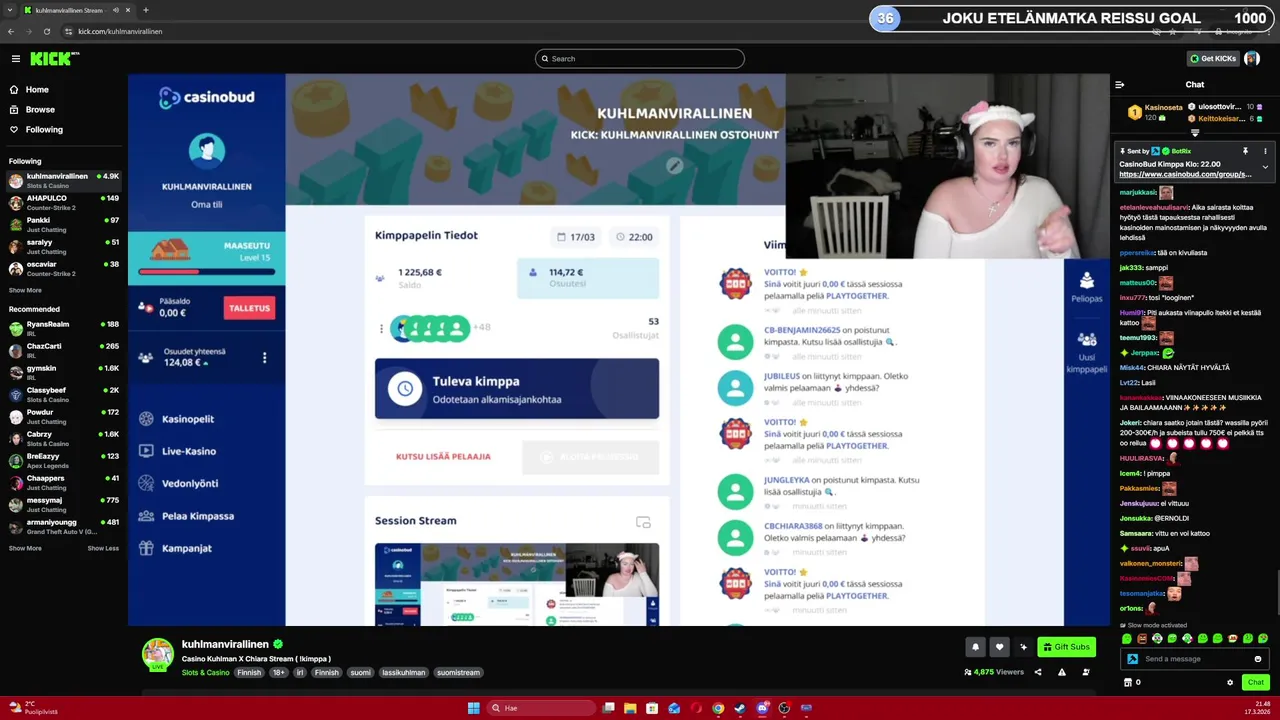Screen dimensions: 1280x720
Task: Click the chat shop icon
Action: (x=1128, y=682)
